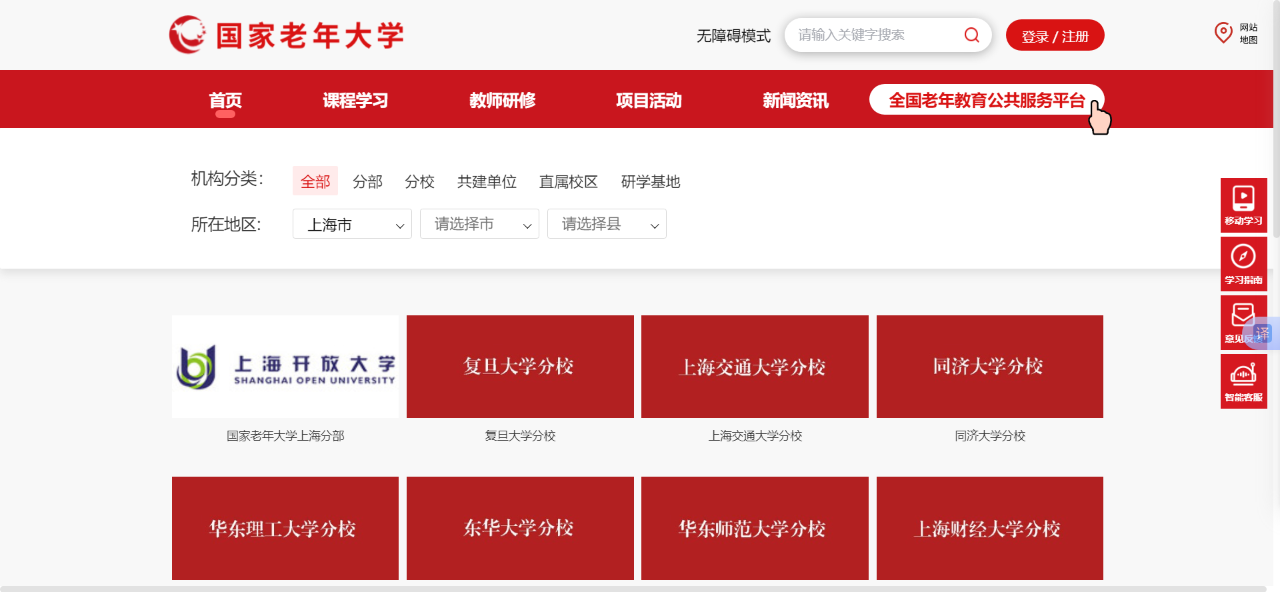This screenshot has width=1280, height=592.
Task: Open the 上海开放大学 logo card
Action: (x=285, y=367)
